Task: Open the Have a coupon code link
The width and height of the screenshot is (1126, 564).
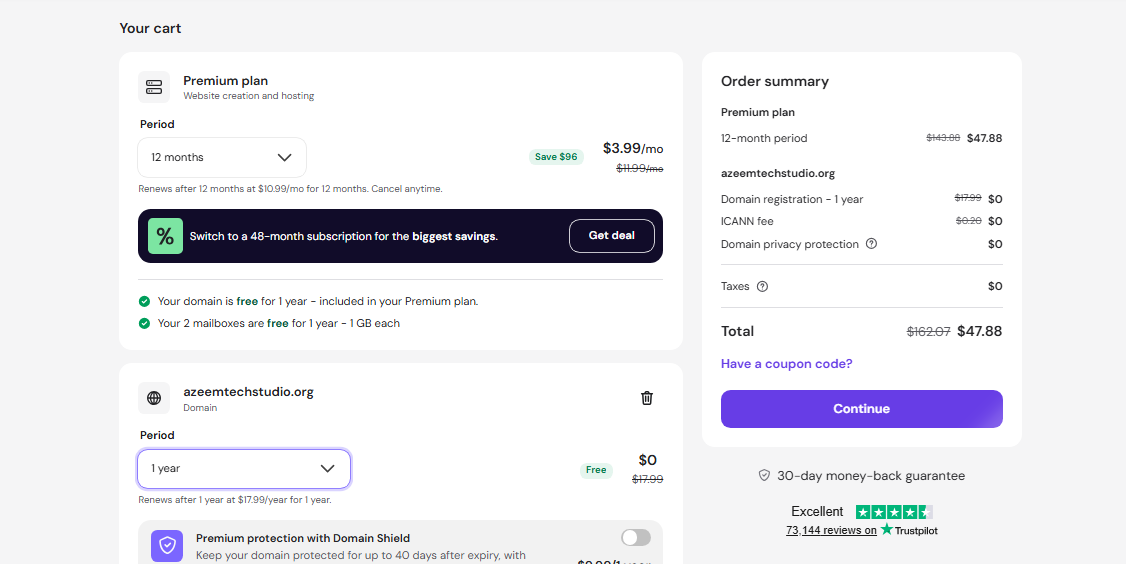Action: pyautogui.click(x=786, y=364)
